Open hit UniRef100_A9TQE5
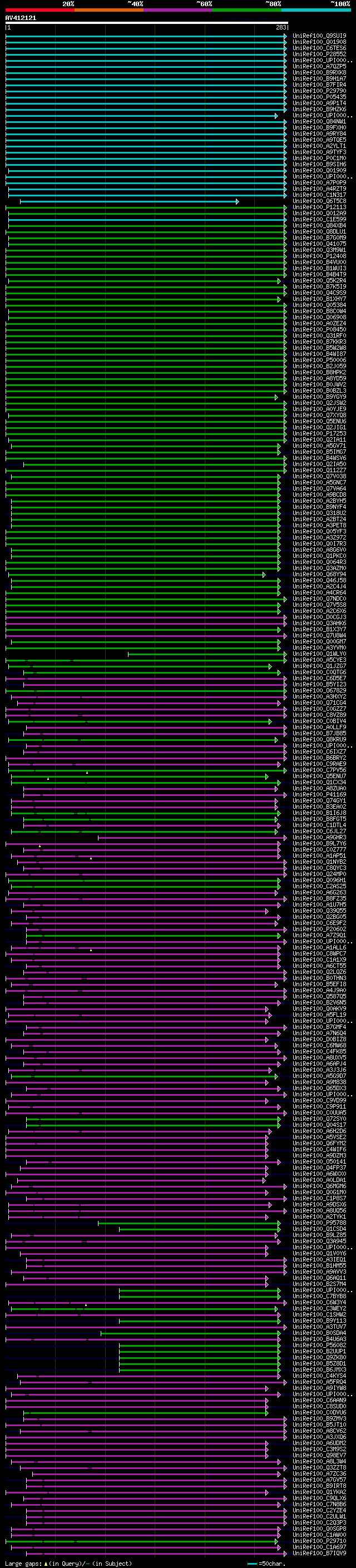This screenshot has height=1568, width=356. (x=319, y=140)
